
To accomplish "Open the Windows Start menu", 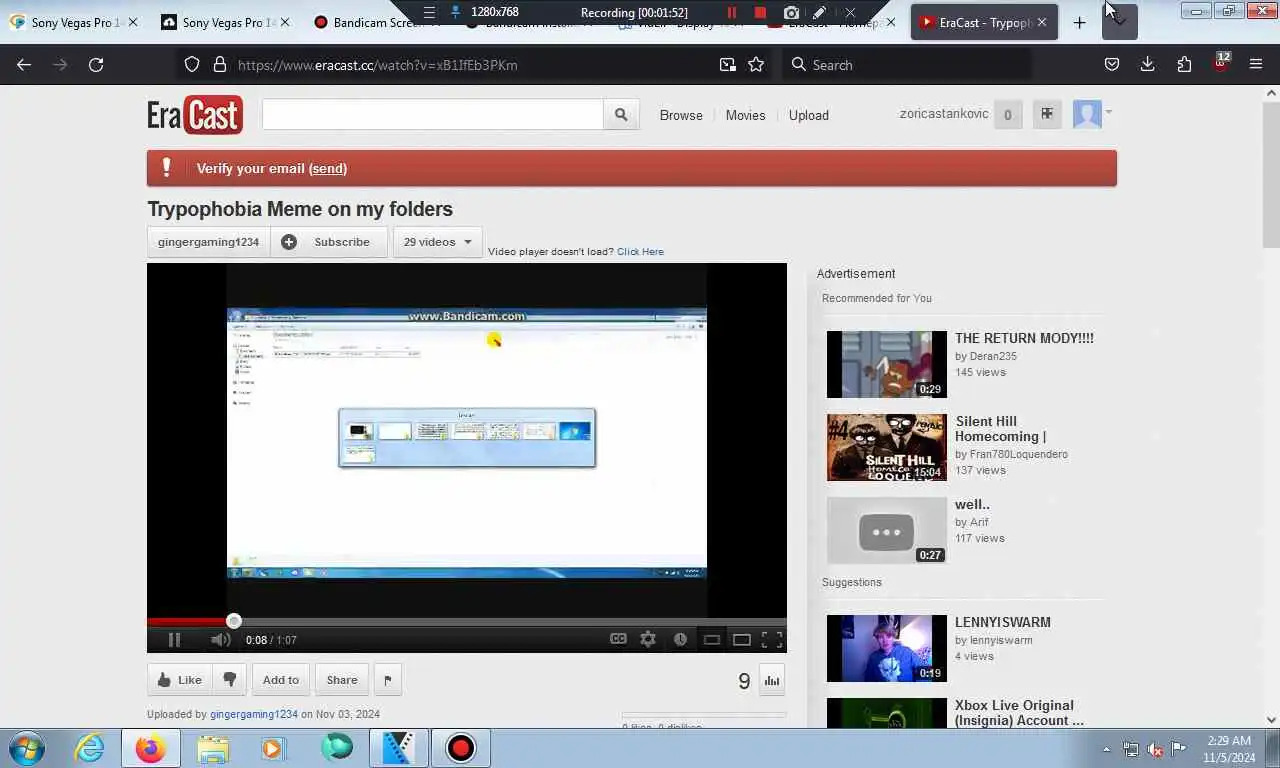I will point(26,748).
